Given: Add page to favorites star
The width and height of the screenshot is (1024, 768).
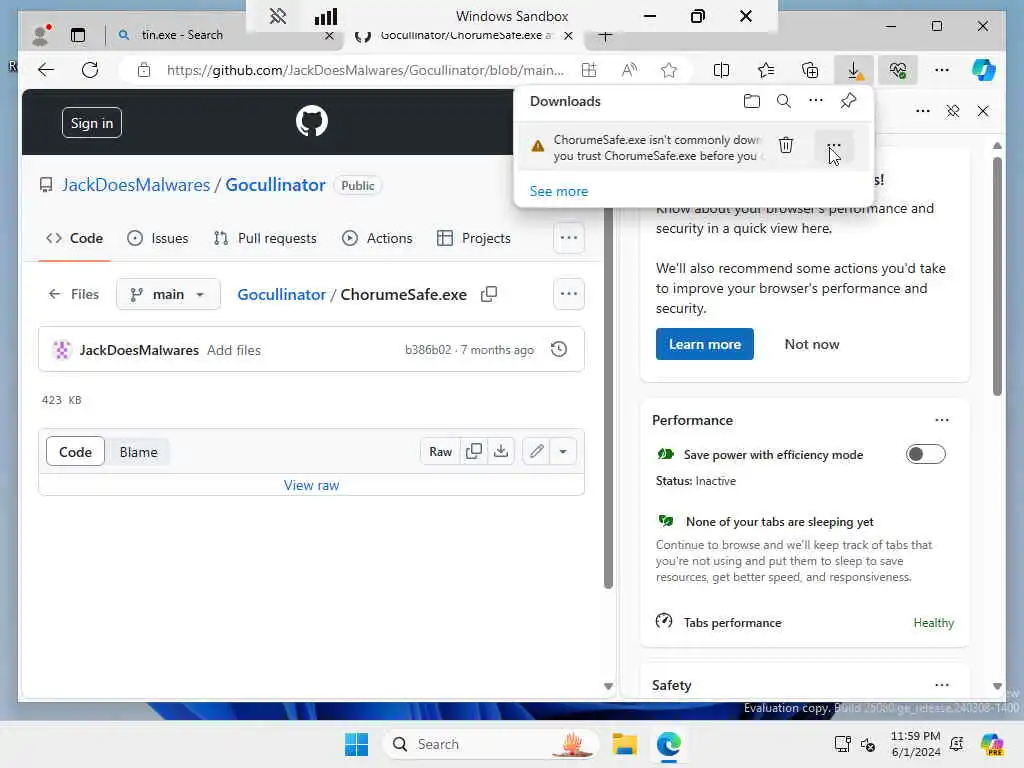Looking at the screenshot, I should (668, 70).
